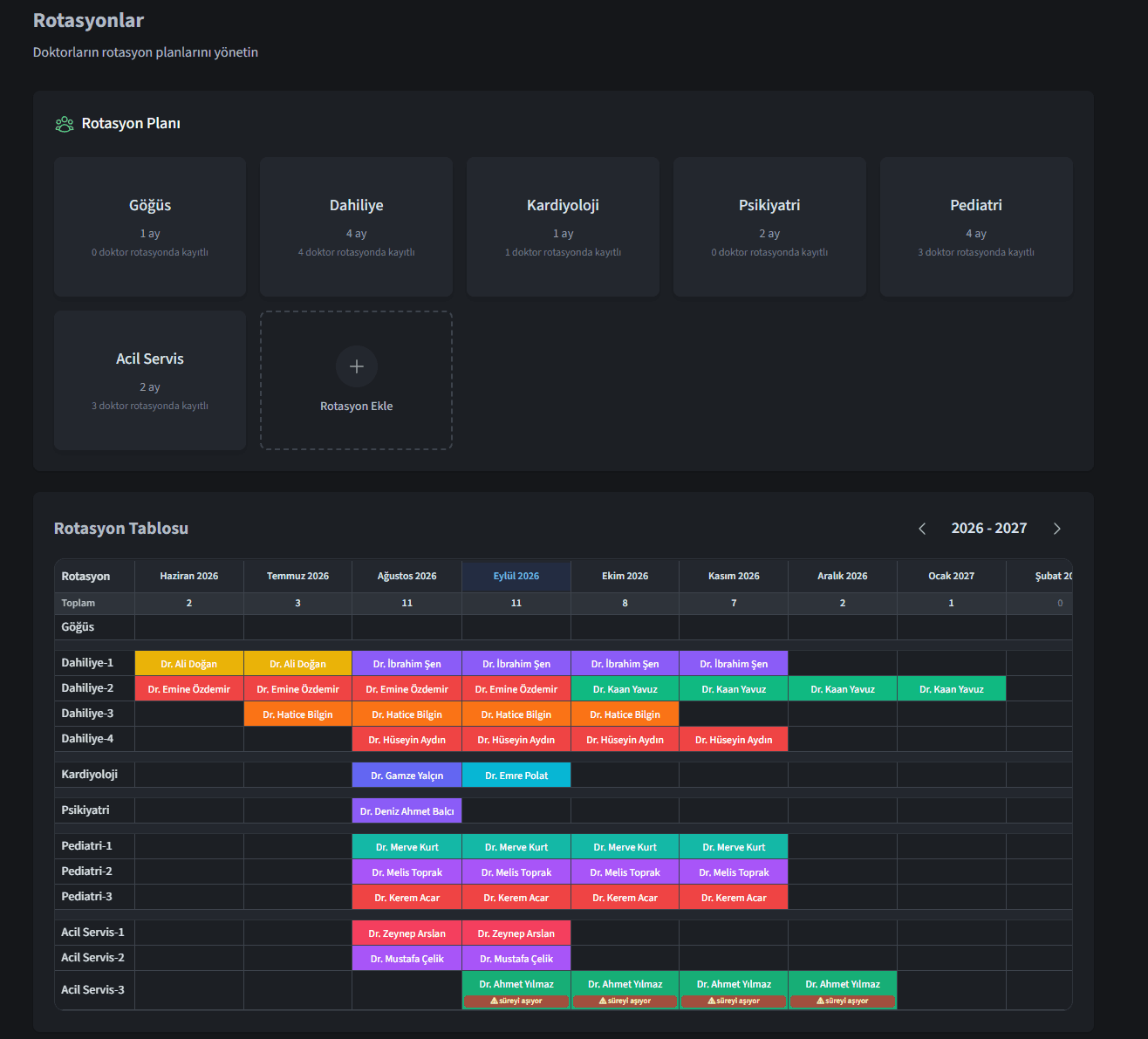1148x1039 pixels.
Task: Open the Psikiyatri rotation card
Action: [x=769, y=227]
